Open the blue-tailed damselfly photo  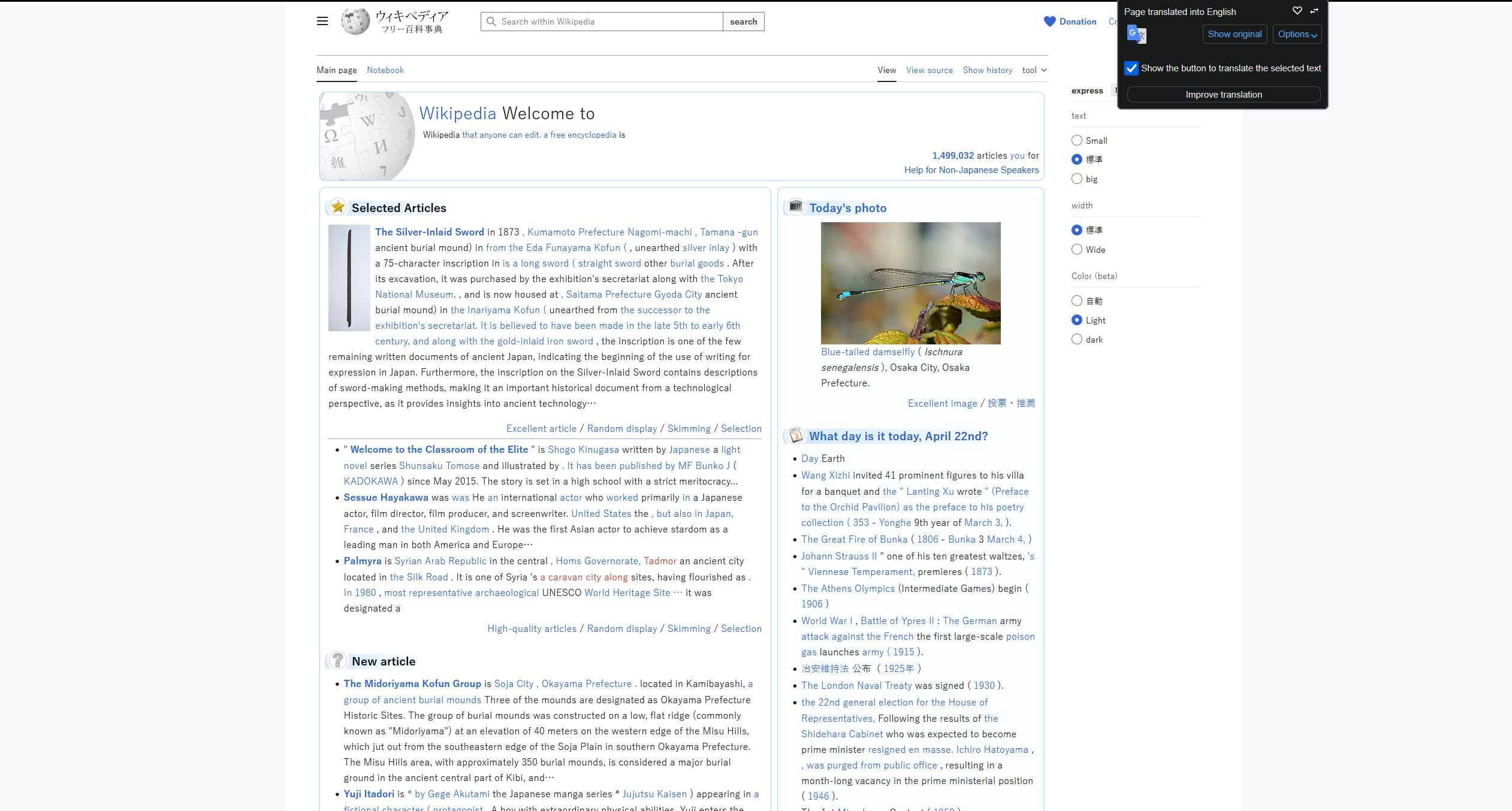tap(911, 283)
